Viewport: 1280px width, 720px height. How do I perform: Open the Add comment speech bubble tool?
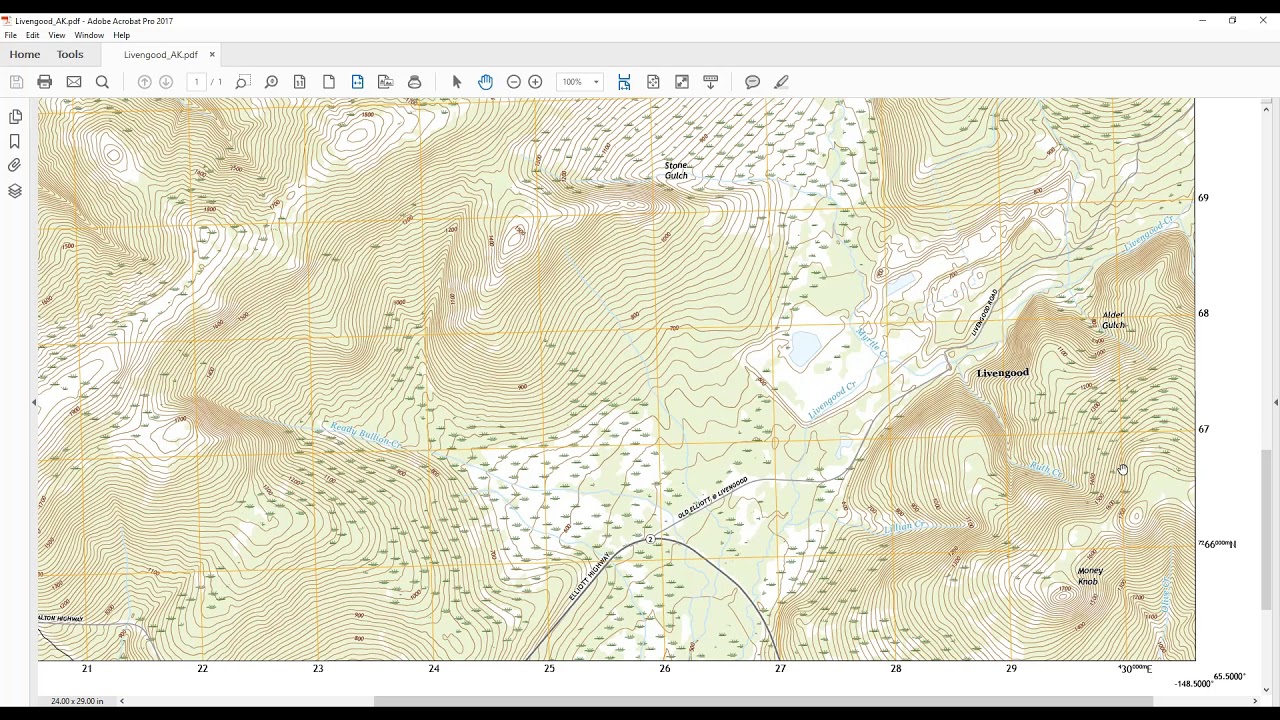[x=753, y=82]
